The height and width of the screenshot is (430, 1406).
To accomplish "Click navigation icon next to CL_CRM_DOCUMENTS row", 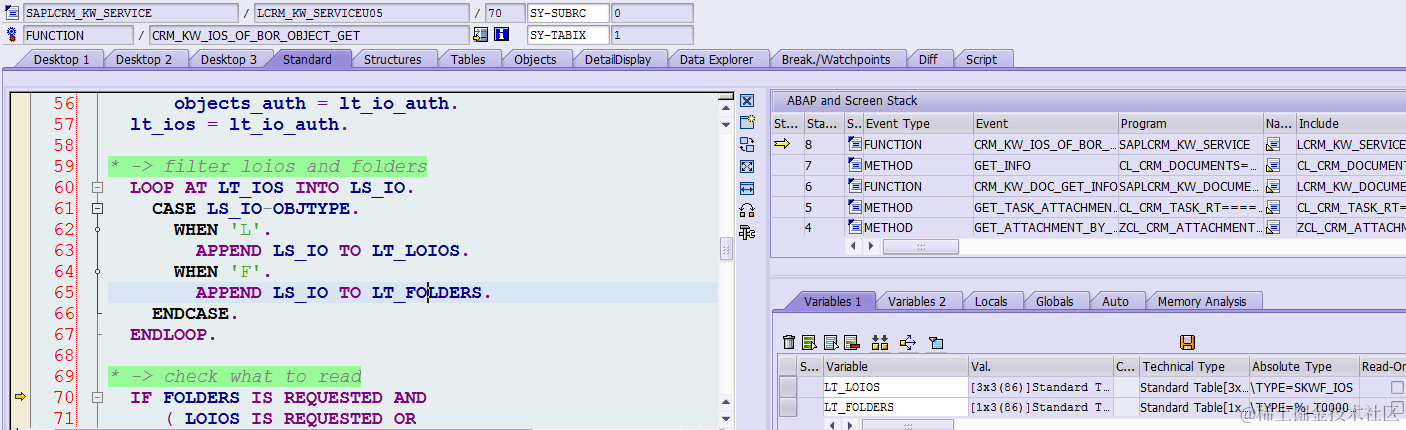I will coord(1273,166).
